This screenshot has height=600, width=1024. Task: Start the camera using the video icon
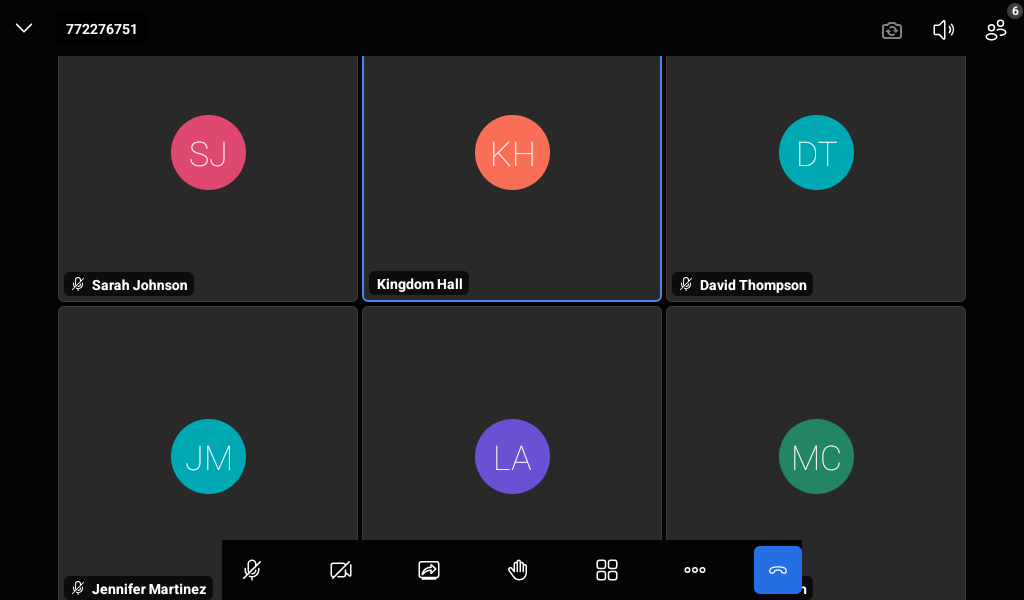click(x=341, y=570)
